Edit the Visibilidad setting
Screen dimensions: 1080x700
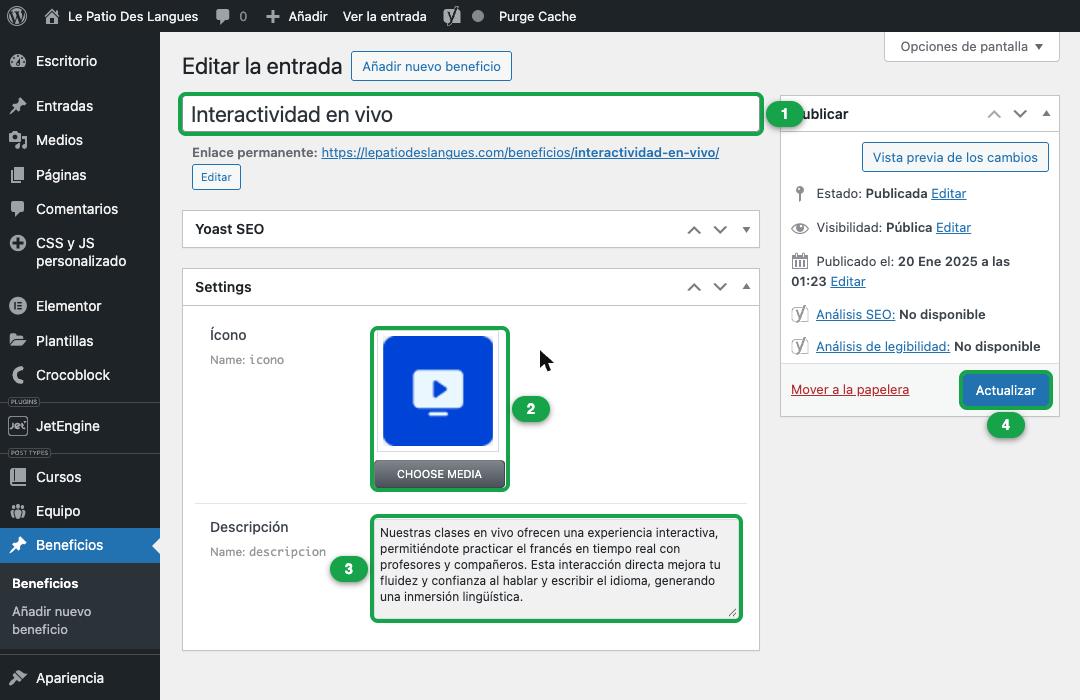click(953, 227)
